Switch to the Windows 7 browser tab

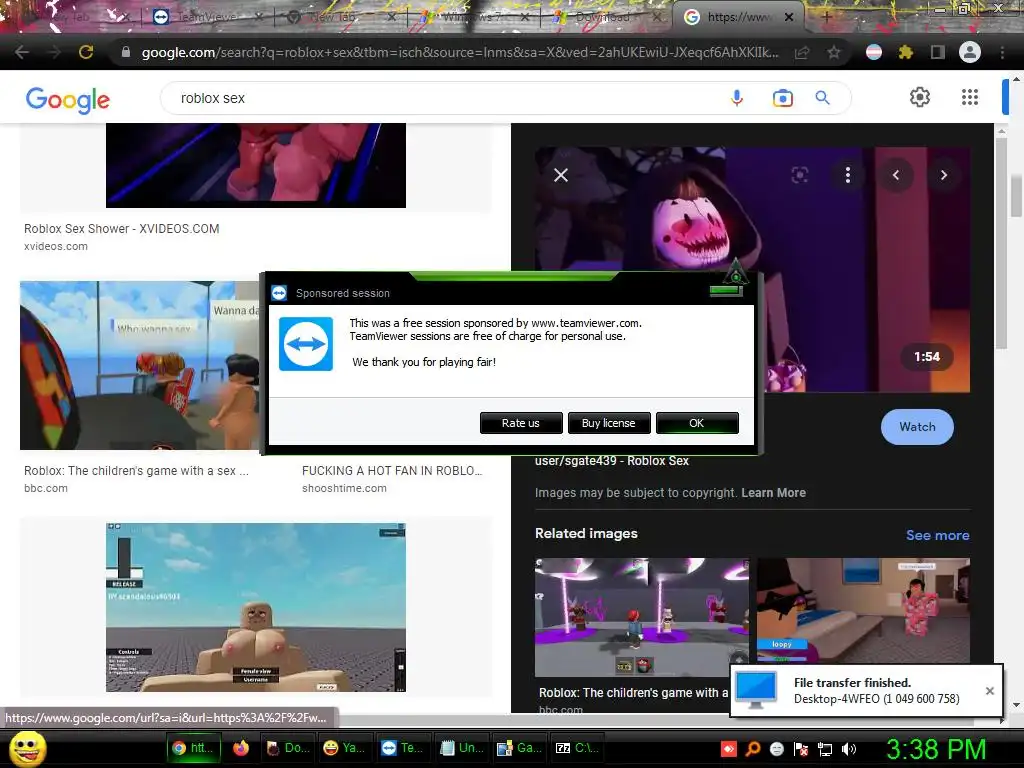click(472, 17)
